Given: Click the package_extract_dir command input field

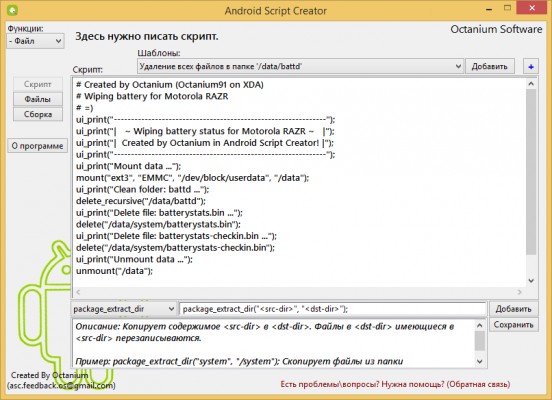Looking at the screenshot, I should click(333, 309).
